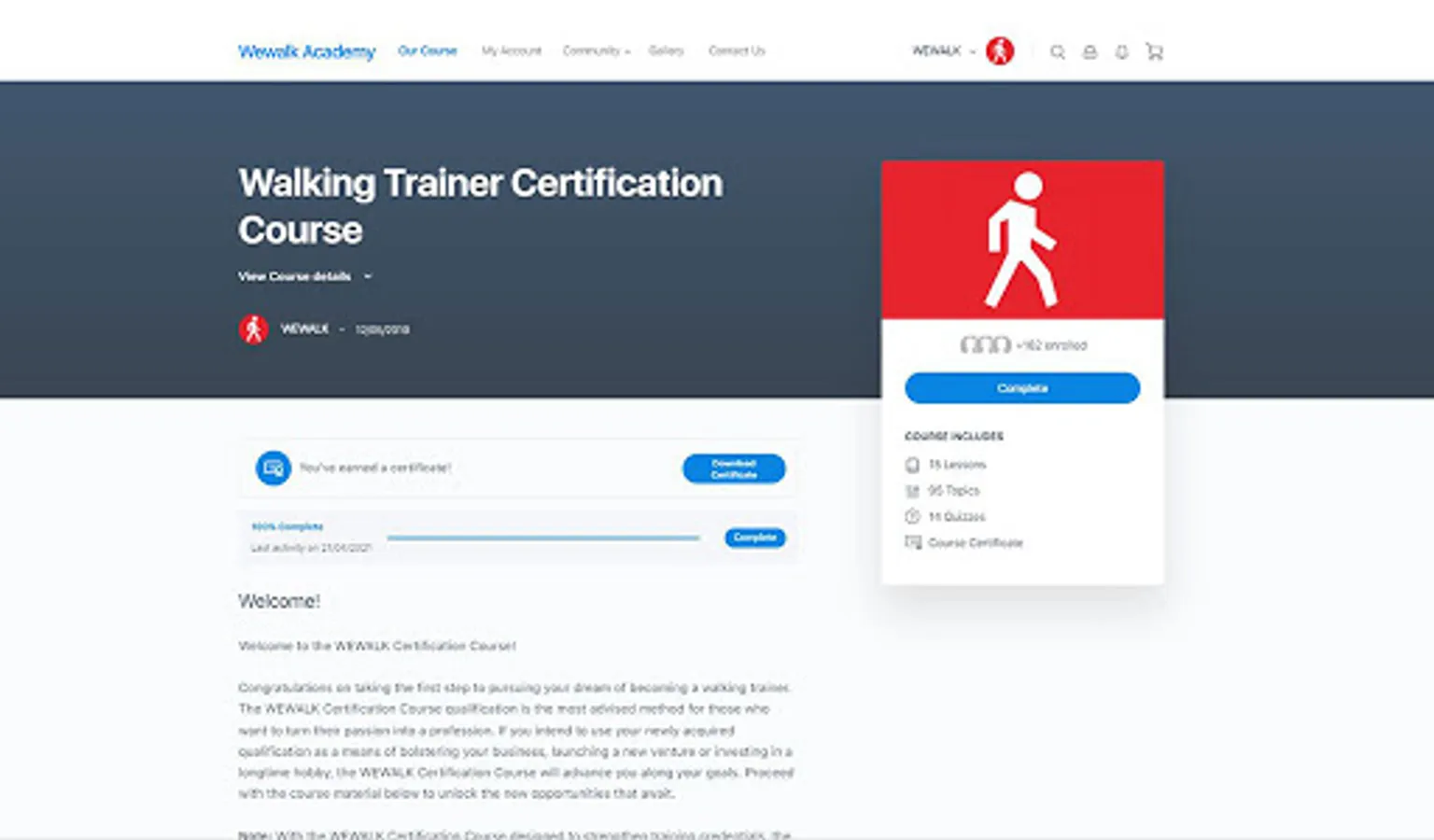Open the WEWALK user account dropdown

tap(943, 50)
